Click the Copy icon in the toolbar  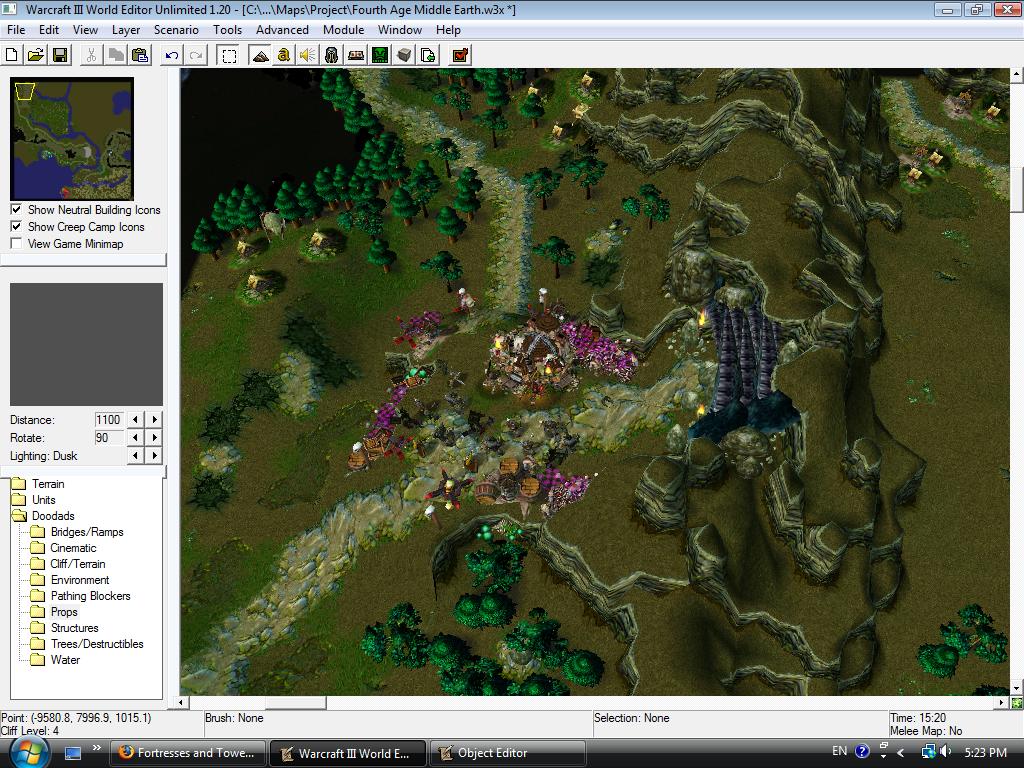point(116,56)
